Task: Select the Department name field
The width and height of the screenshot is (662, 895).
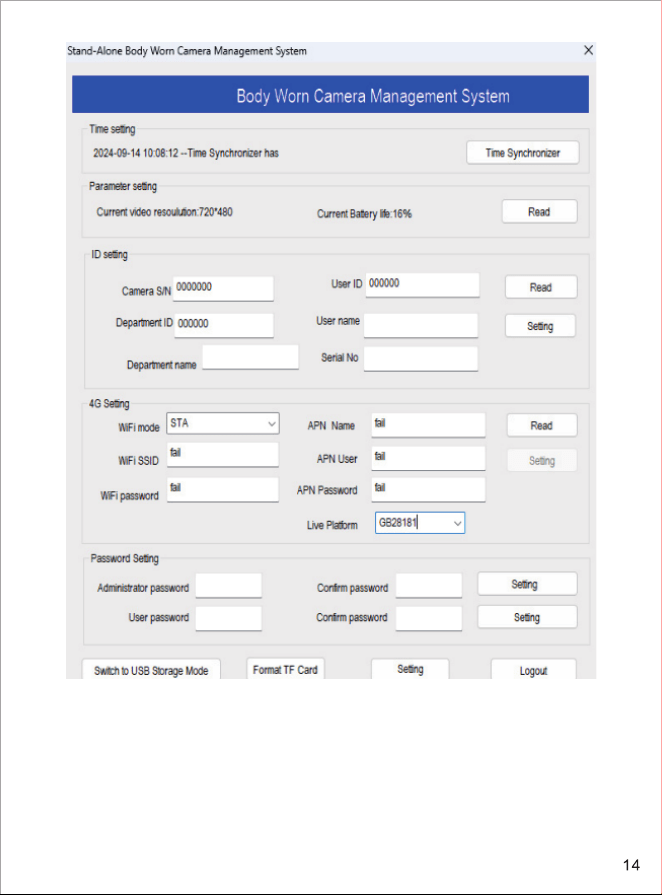Action: click(x=251, y=357)
